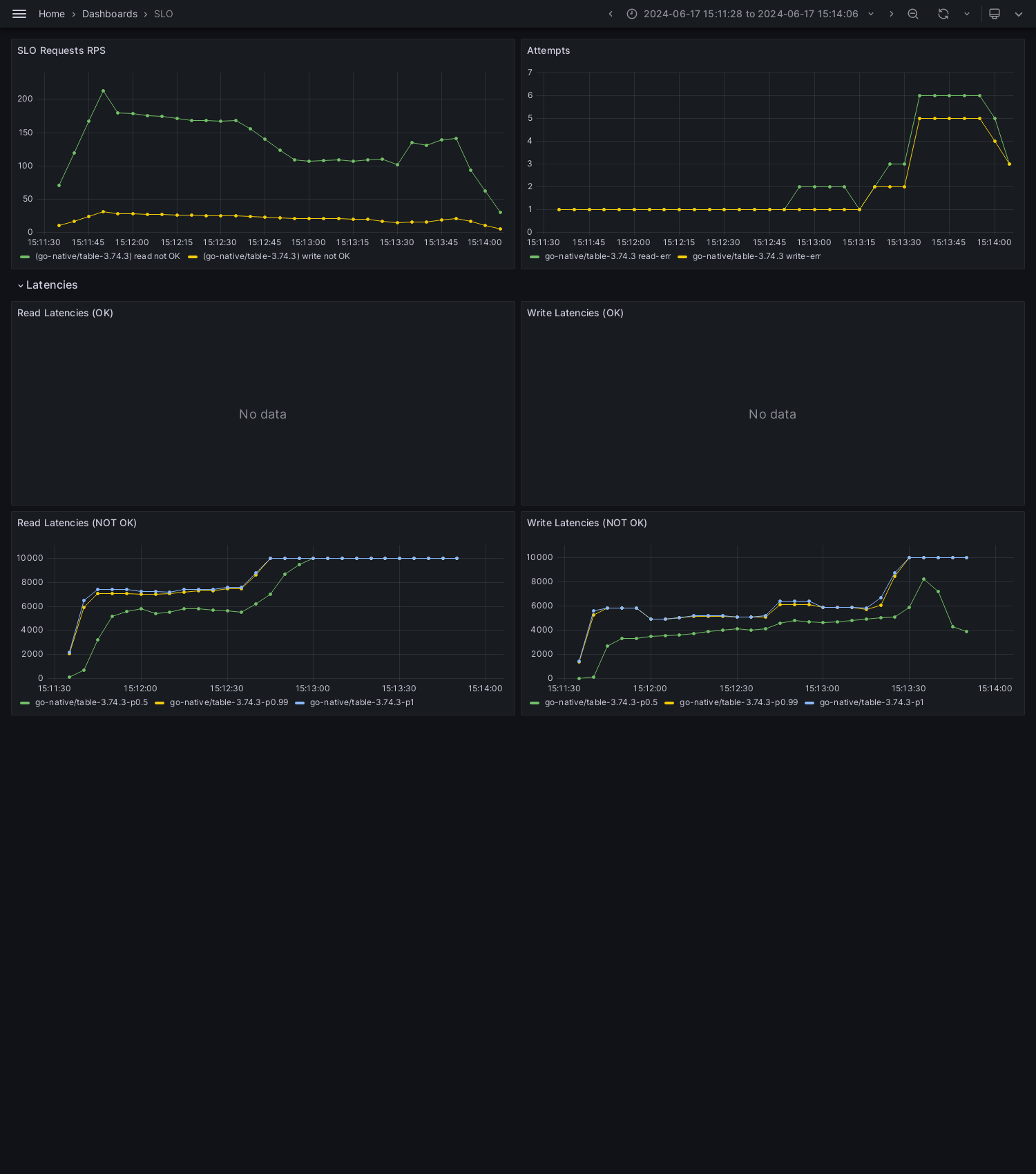Collapse the Latencies row
Viewport: 1036px width, 1174px height.
21,285
